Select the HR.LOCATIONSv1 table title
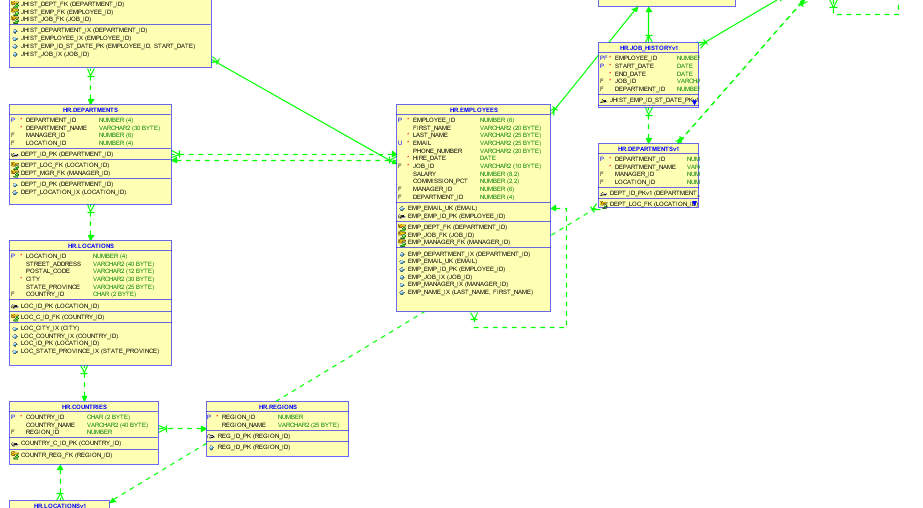This screenshot has height=508, width=923. tap(60, 505)
